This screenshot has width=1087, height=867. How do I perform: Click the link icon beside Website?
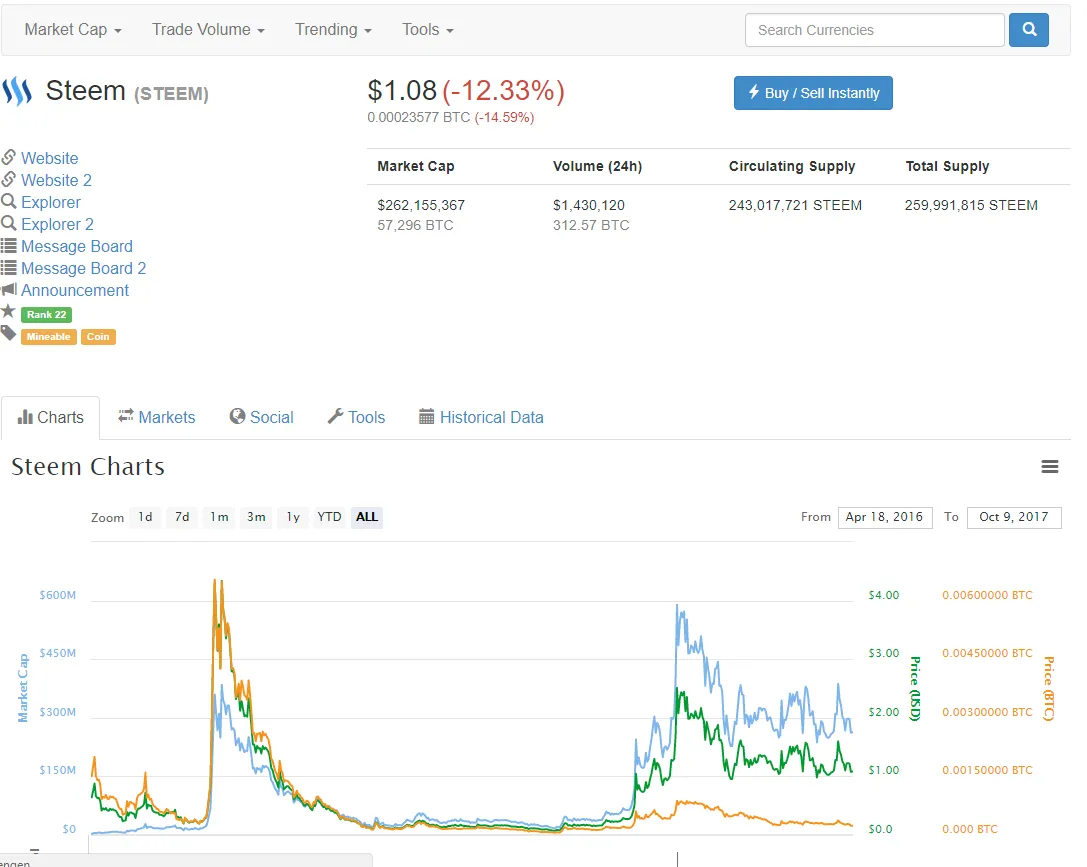[x=8, y=157]
